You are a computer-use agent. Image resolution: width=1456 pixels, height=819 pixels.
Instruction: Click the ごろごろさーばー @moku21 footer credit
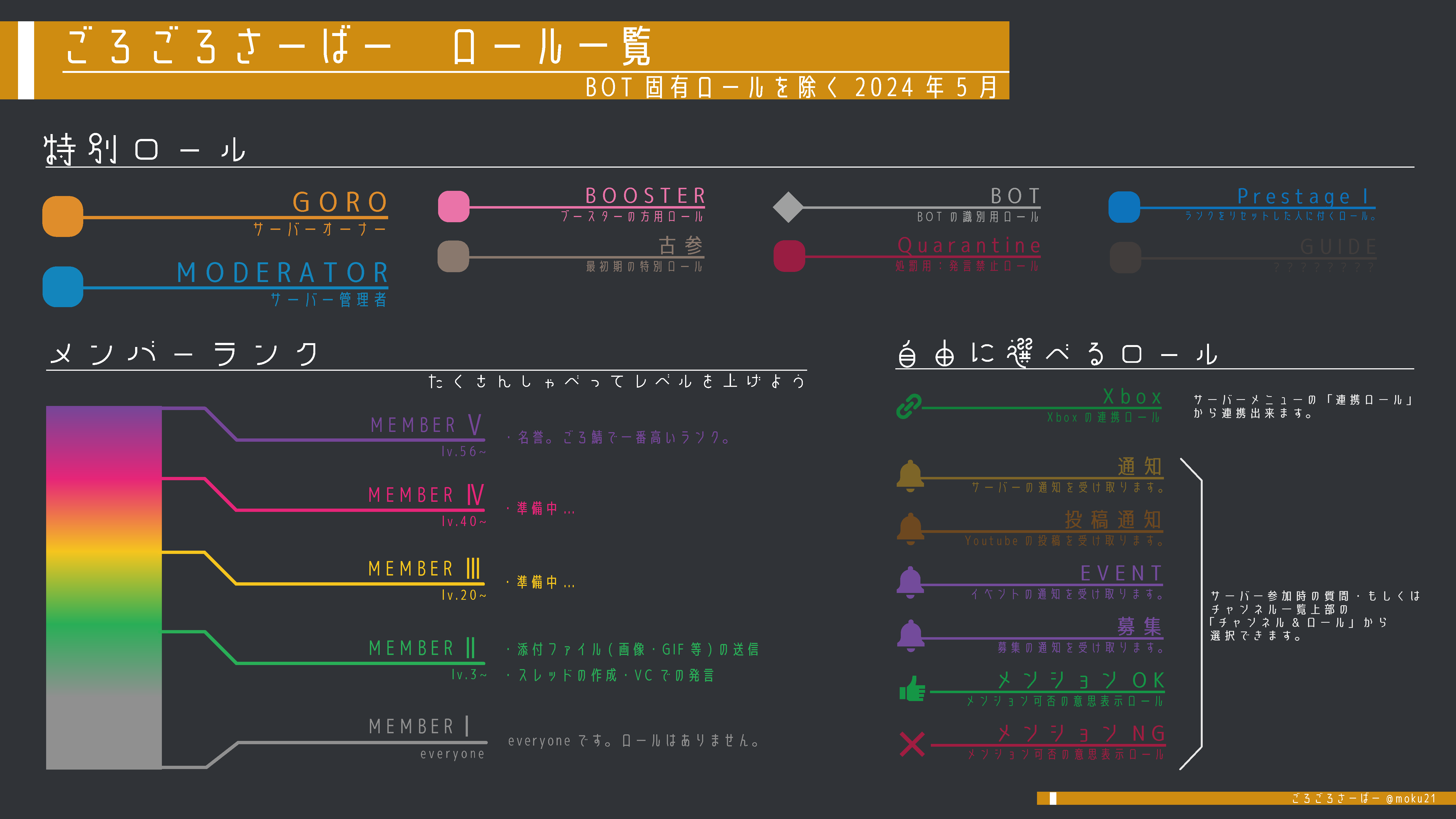[x=1363, y=799]
